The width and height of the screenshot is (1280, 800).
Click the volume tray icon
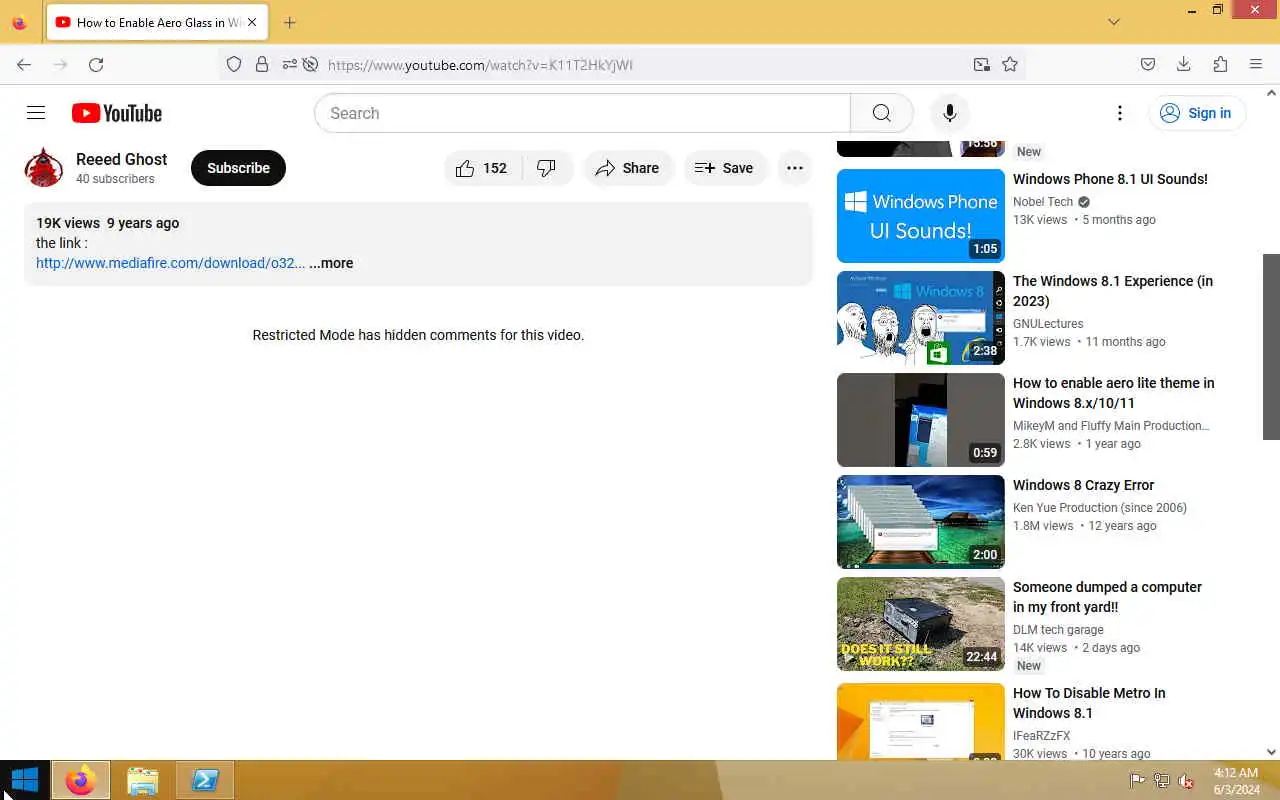1186,781
